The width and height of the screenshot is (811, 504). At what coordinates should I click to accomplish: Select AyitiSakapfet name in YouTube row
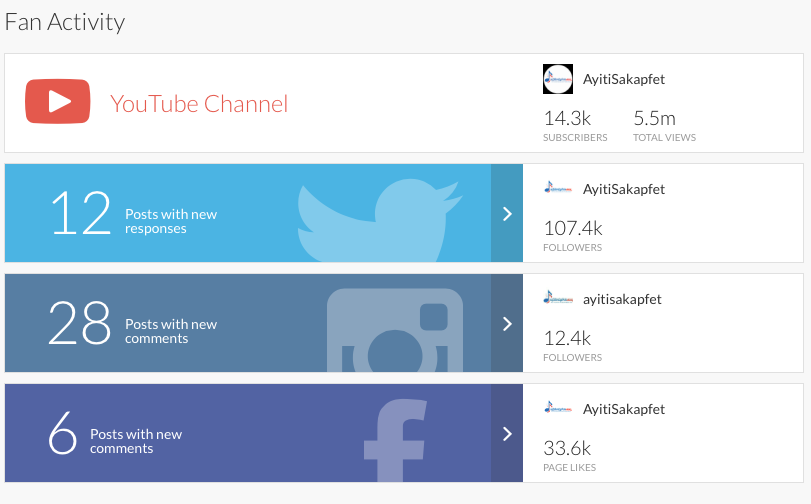[x=624, y=79]
